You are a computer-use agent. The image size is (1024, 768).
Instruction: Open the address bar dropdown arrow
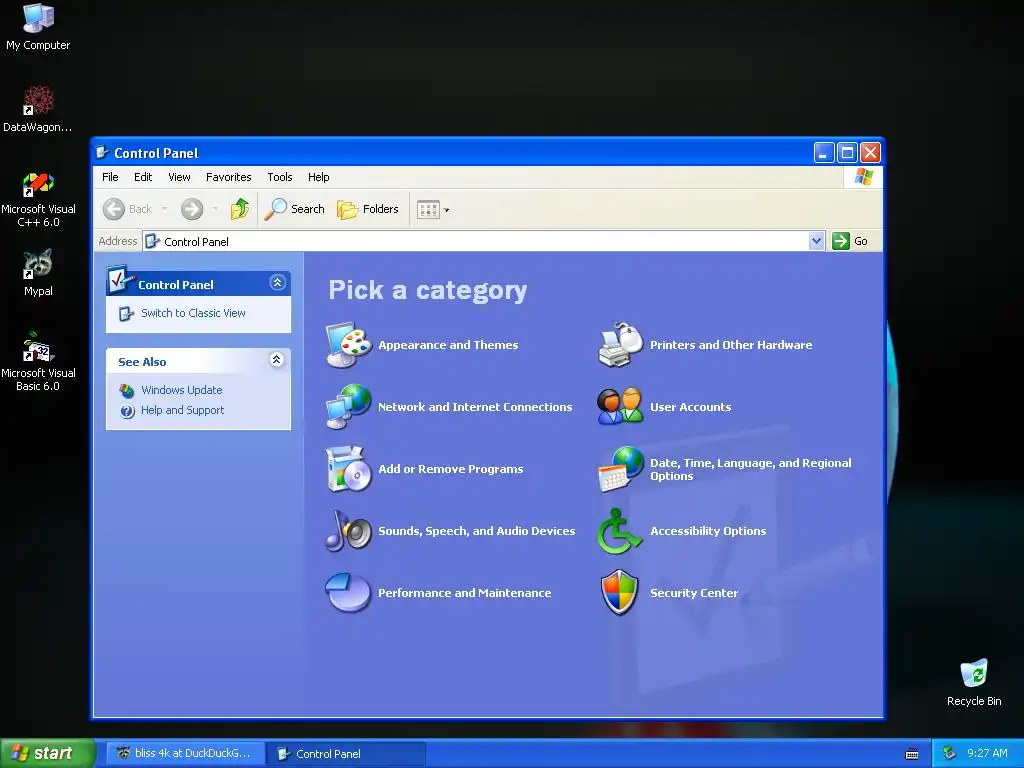click(816, 241)
